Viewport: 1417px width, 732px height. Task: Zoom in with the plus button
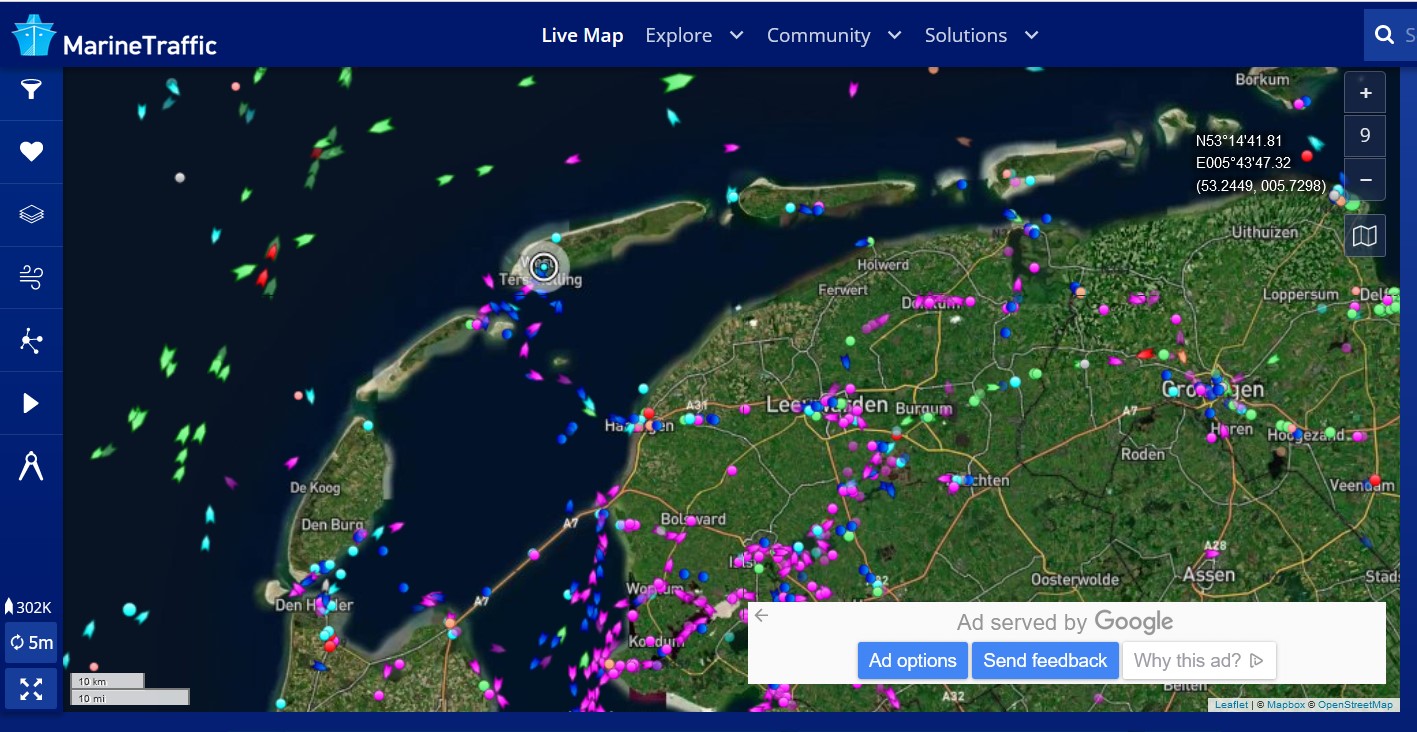(x=1365, y=93)
